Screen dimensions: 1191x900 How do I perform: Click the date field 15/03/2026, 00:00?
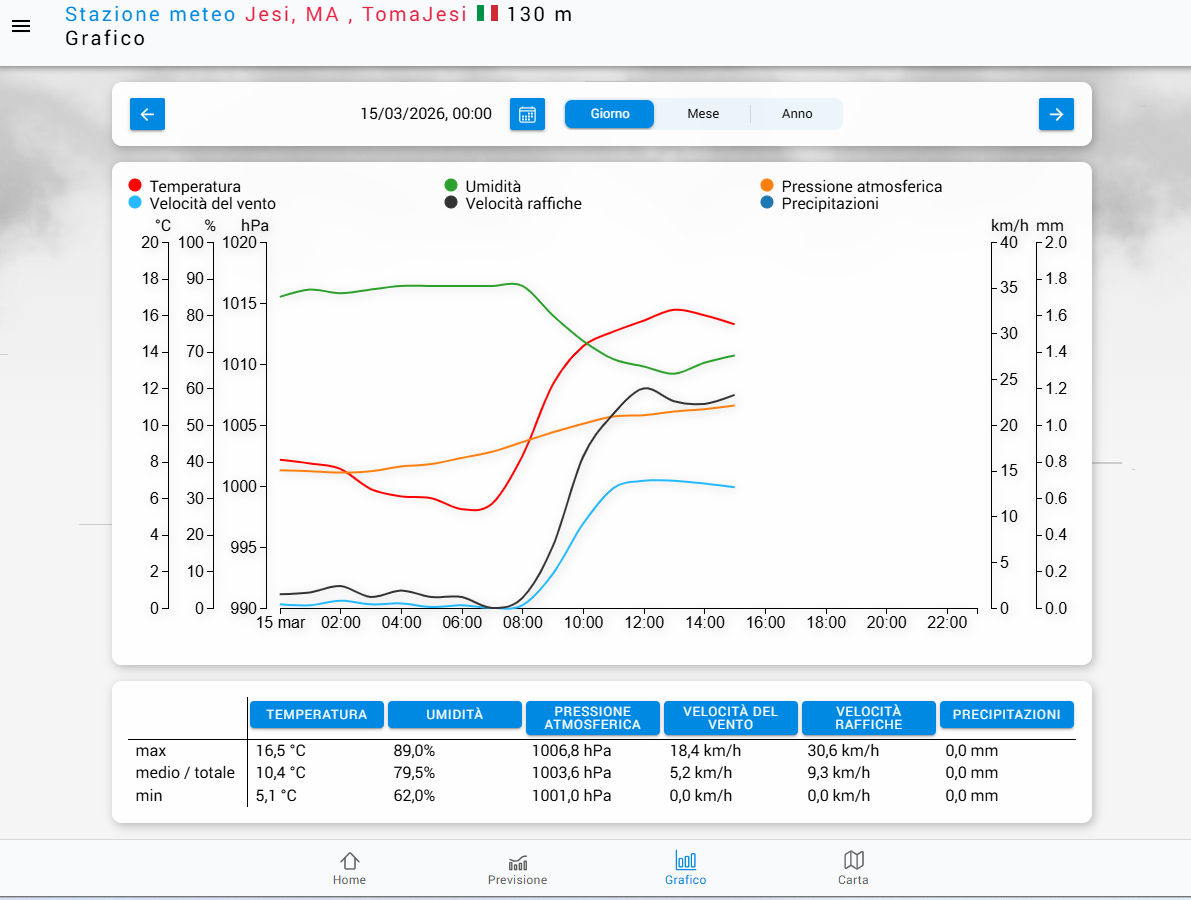(426, 114)
